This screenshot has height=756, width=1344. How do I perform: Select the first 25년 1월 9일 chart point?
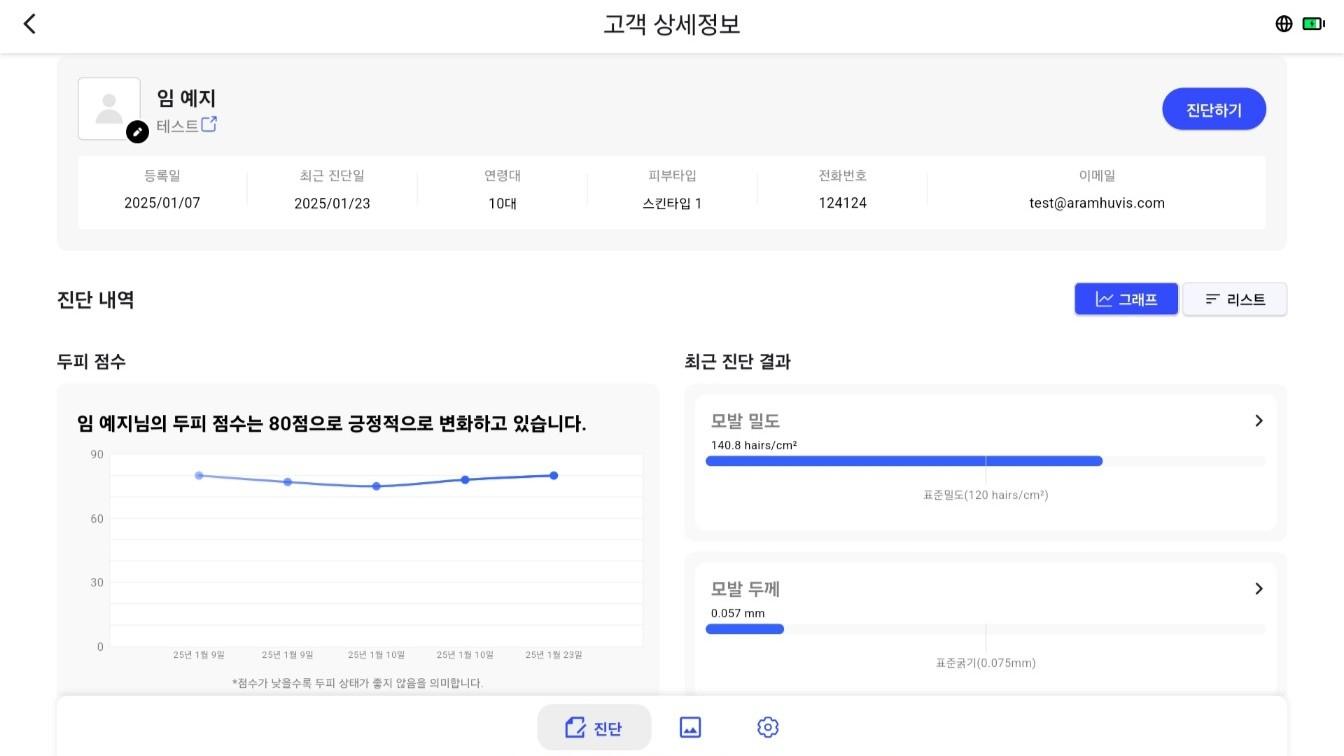click(x=199, y=476)
